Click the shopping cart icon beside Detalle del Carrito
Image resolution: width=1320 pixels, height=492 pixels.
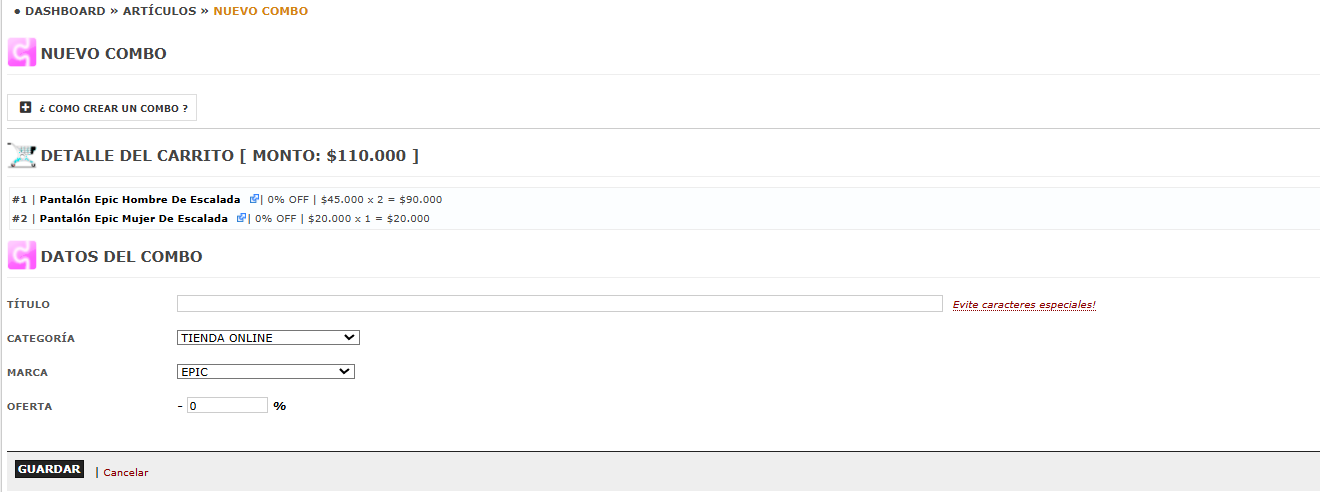coord(22,155)
